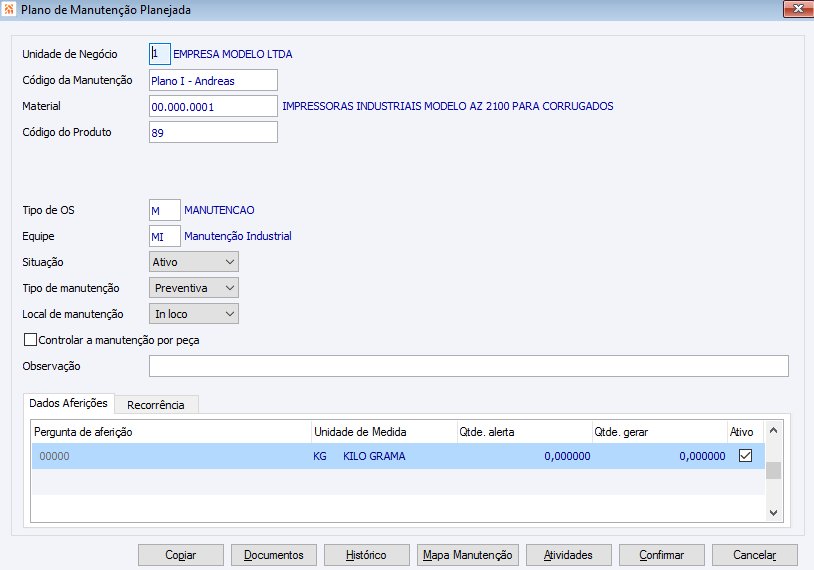Screen dimensions: 814x570
Task: Click the Observação text field
Action: 469,366
